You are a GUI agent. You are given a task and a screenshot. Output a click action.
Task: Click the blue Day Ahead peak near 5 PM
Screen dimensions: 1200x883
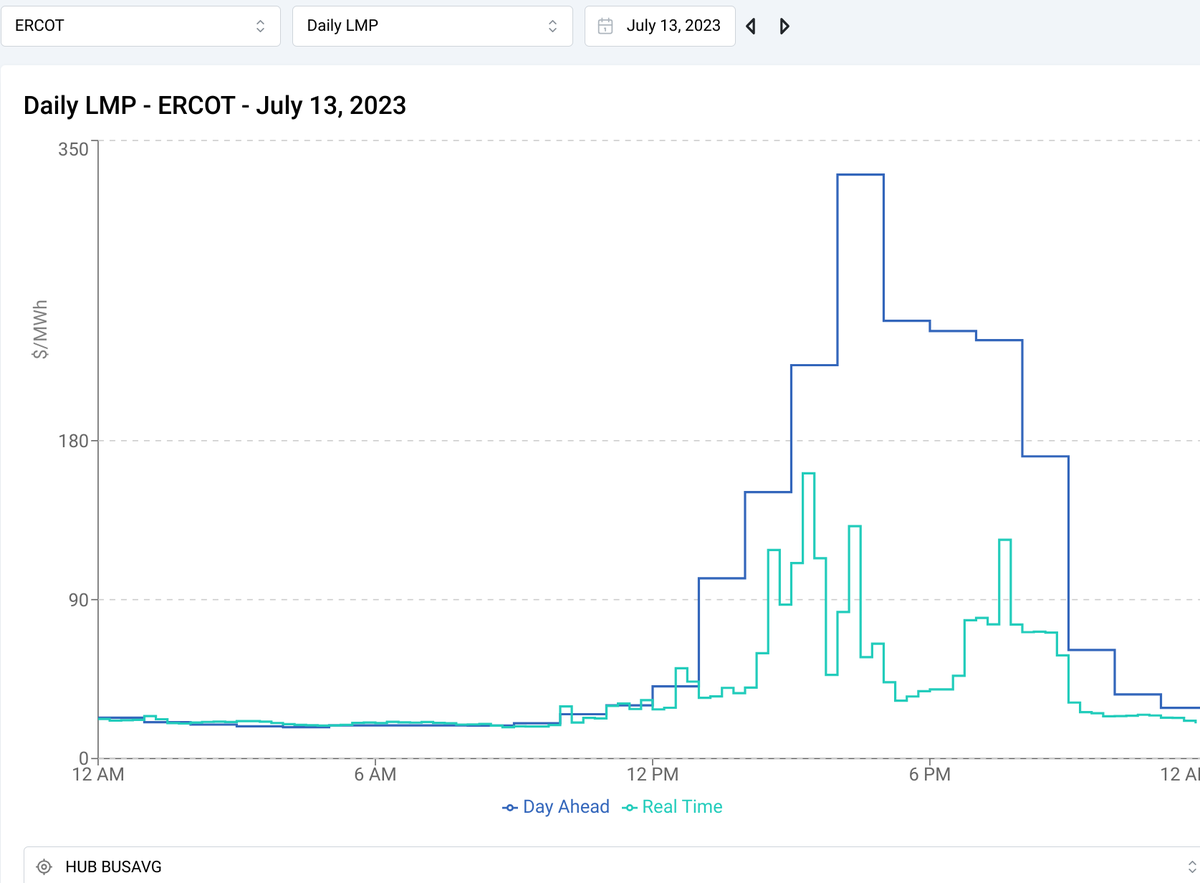[860, 176]
